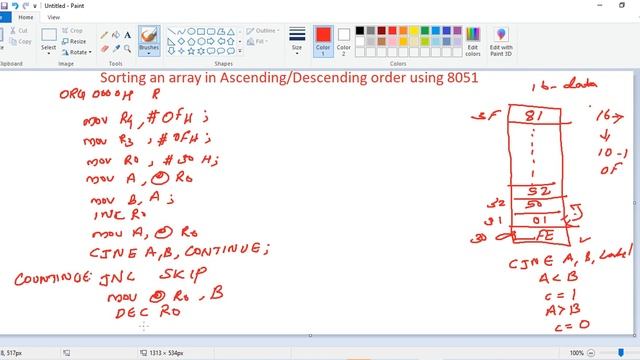Image resolution: width=640 pixels, height=360 pixels.
Task: Pick the Four-point star shape
Action: 181,51
